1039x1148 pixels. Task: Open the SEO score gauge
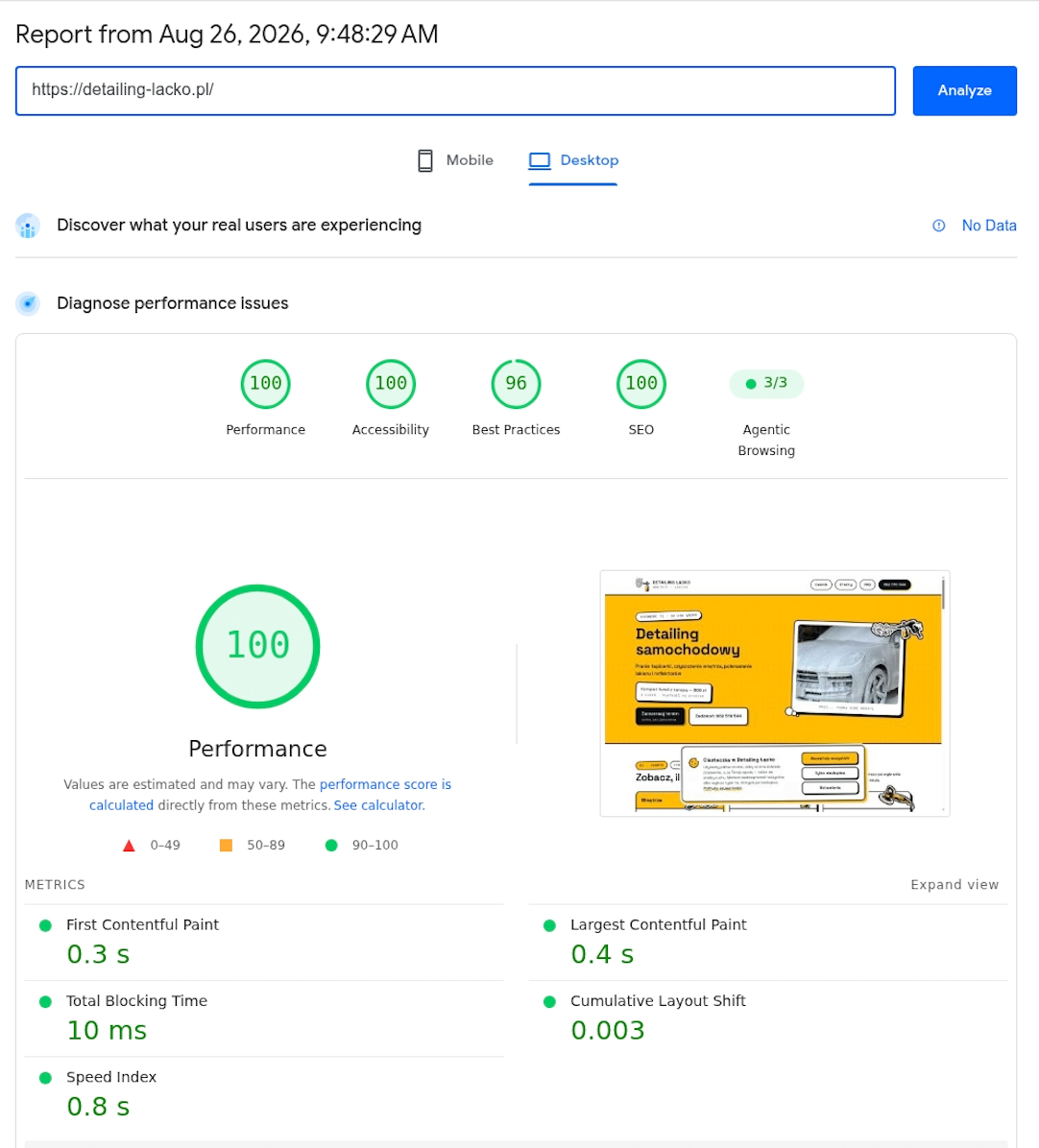coord(641,384)
